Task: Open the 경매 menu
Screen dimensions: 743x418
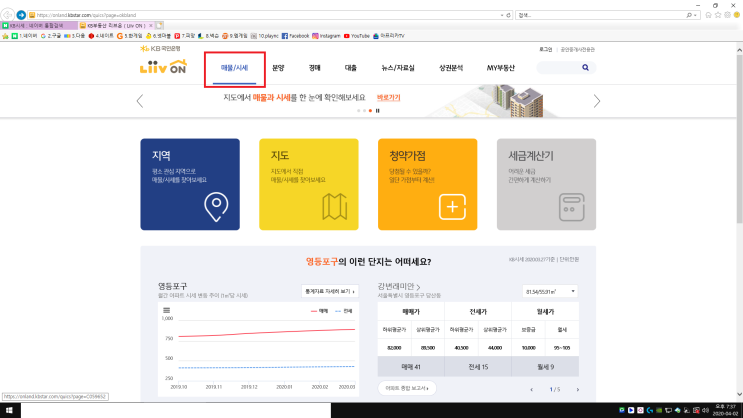Action: coord(314,68)
